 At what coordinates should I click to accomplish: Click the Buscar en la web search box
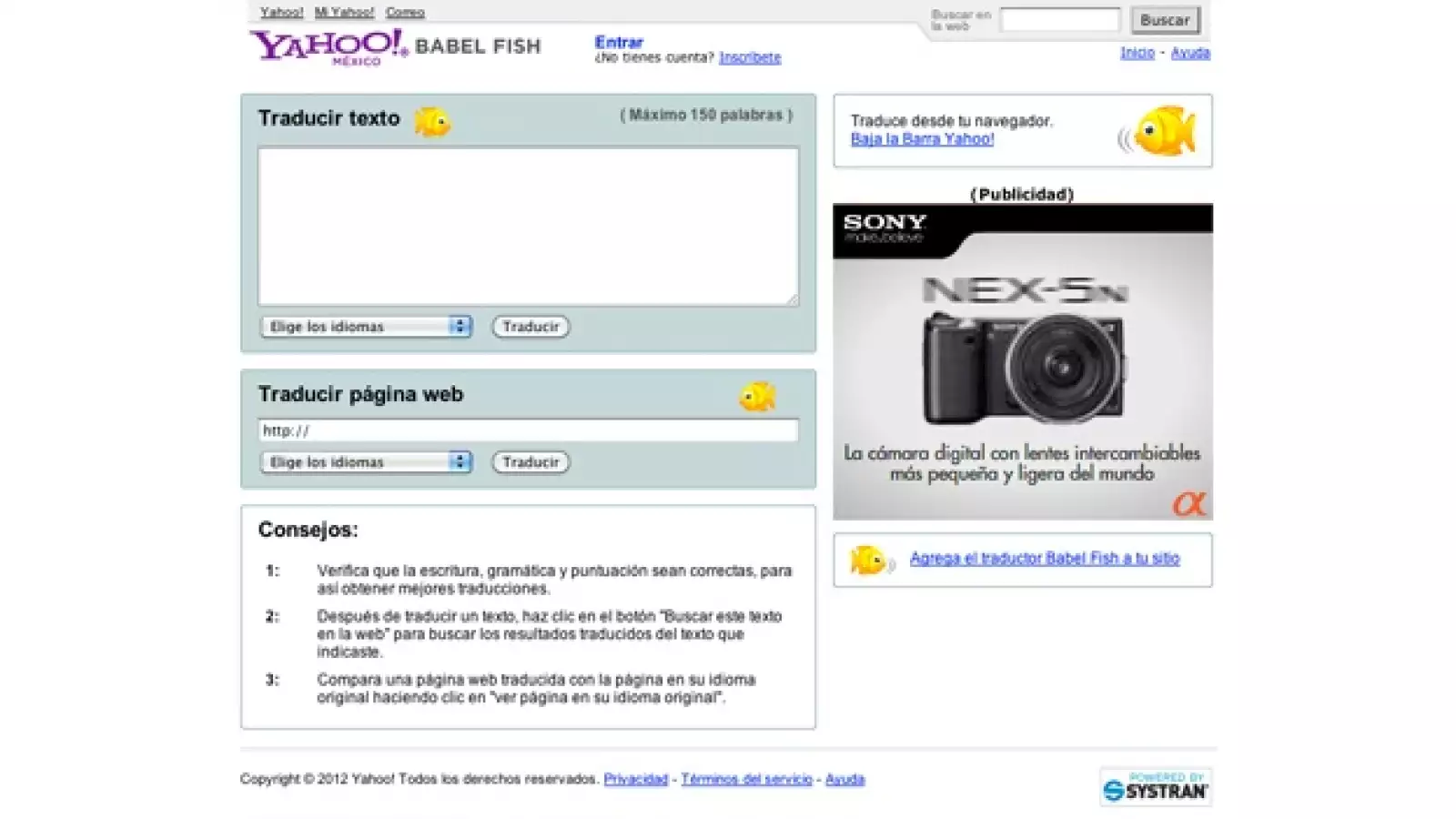(1058, 18)
